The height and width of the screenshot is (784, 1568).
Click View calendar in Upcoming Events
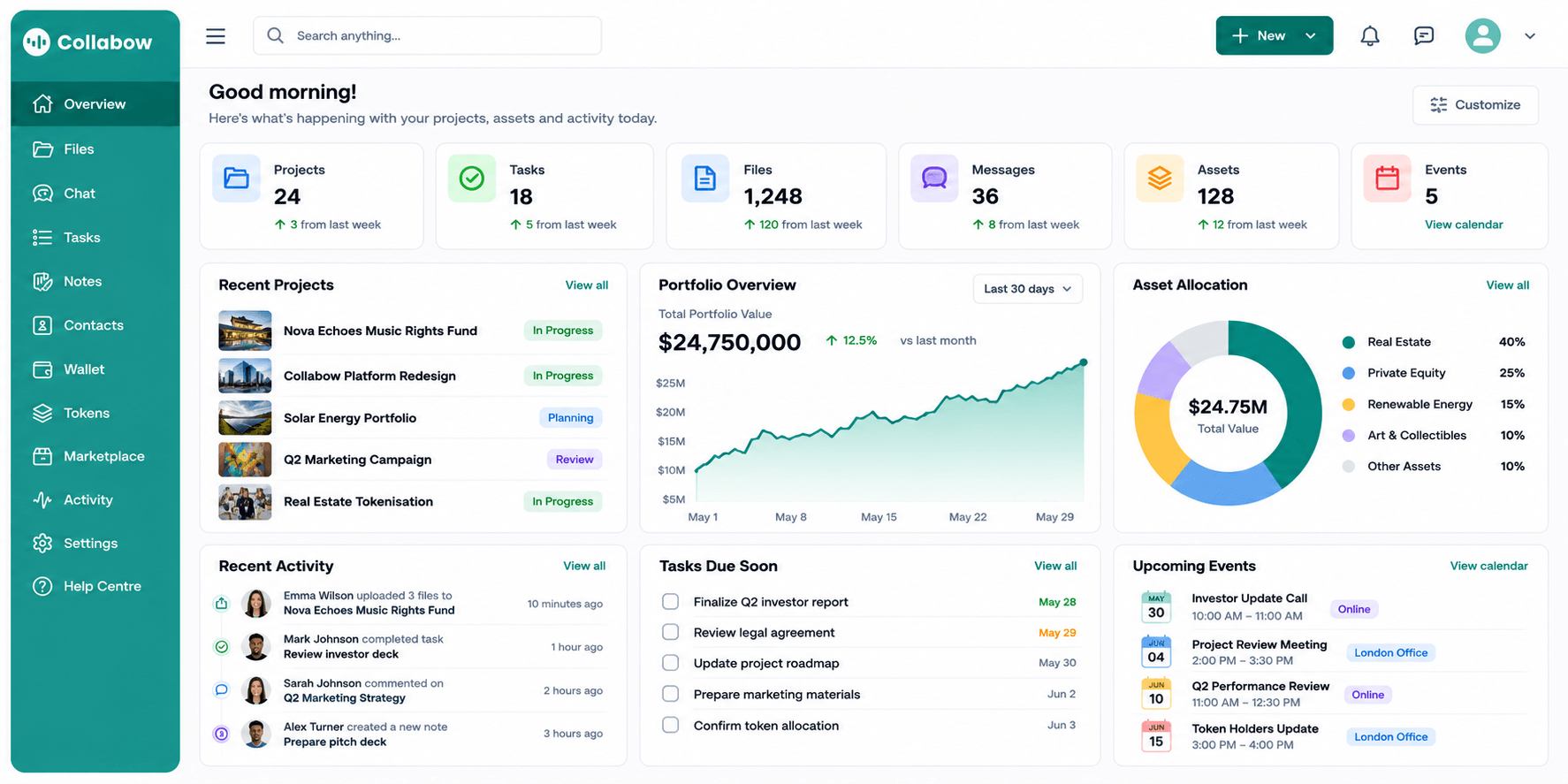pos(1488,566)
